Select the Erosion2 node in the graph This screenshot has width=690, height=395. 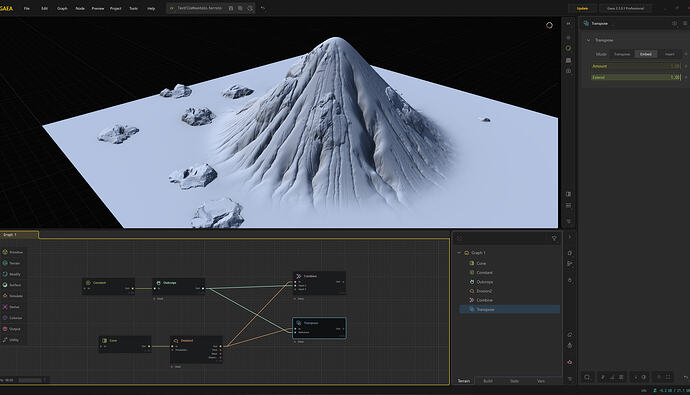tap(196, 349)
